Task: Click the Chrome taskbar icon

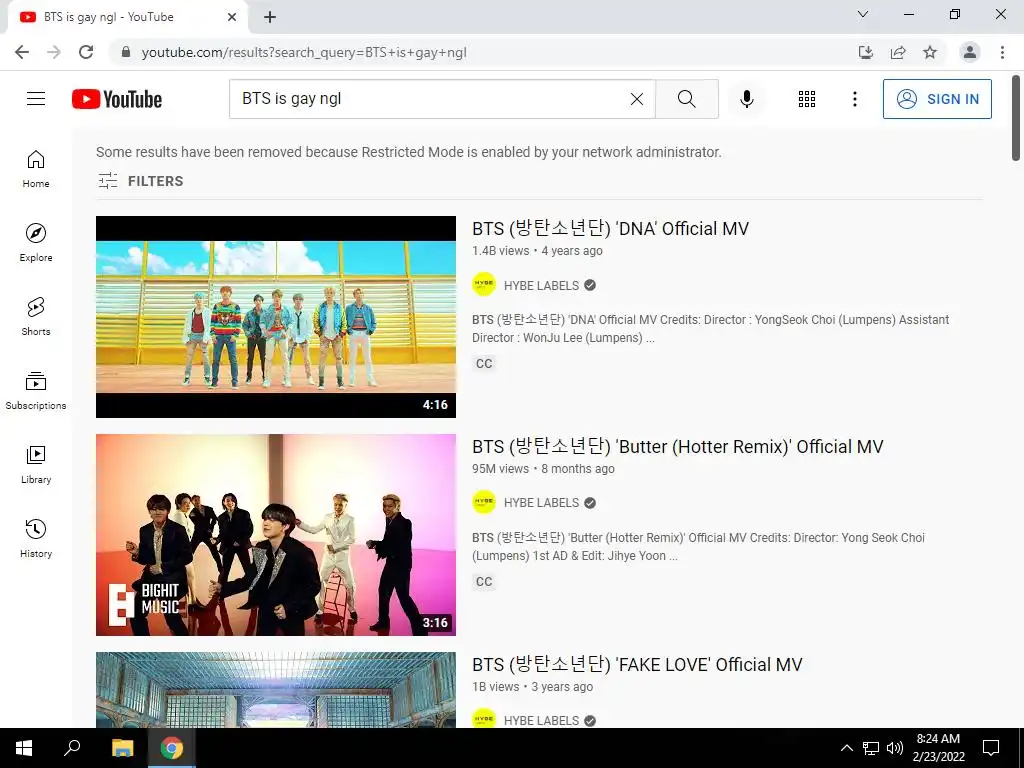Action: [x=172, y=748]
